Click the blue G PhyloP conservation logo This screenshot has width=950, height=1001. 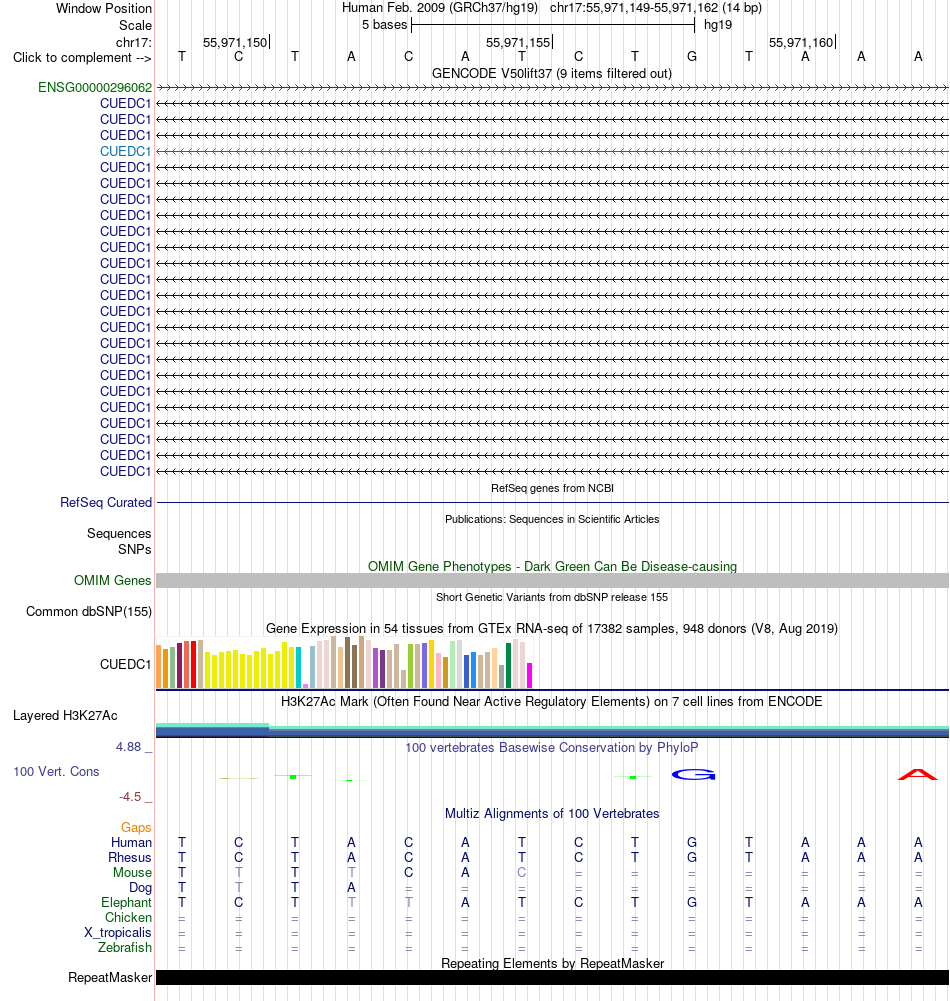tap(693, 774)
